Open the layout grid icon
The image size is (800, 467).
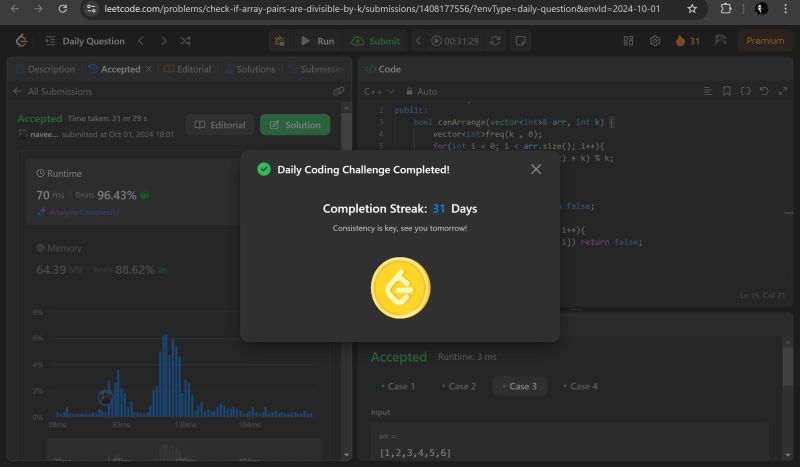point(628,41)
